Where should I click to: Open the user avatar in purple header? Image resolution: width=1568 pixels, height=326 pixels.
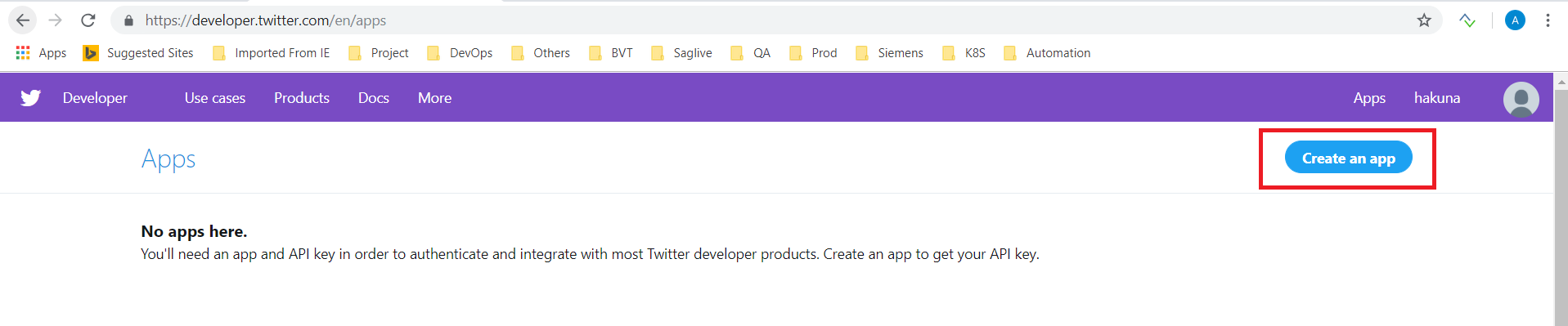1521,99
